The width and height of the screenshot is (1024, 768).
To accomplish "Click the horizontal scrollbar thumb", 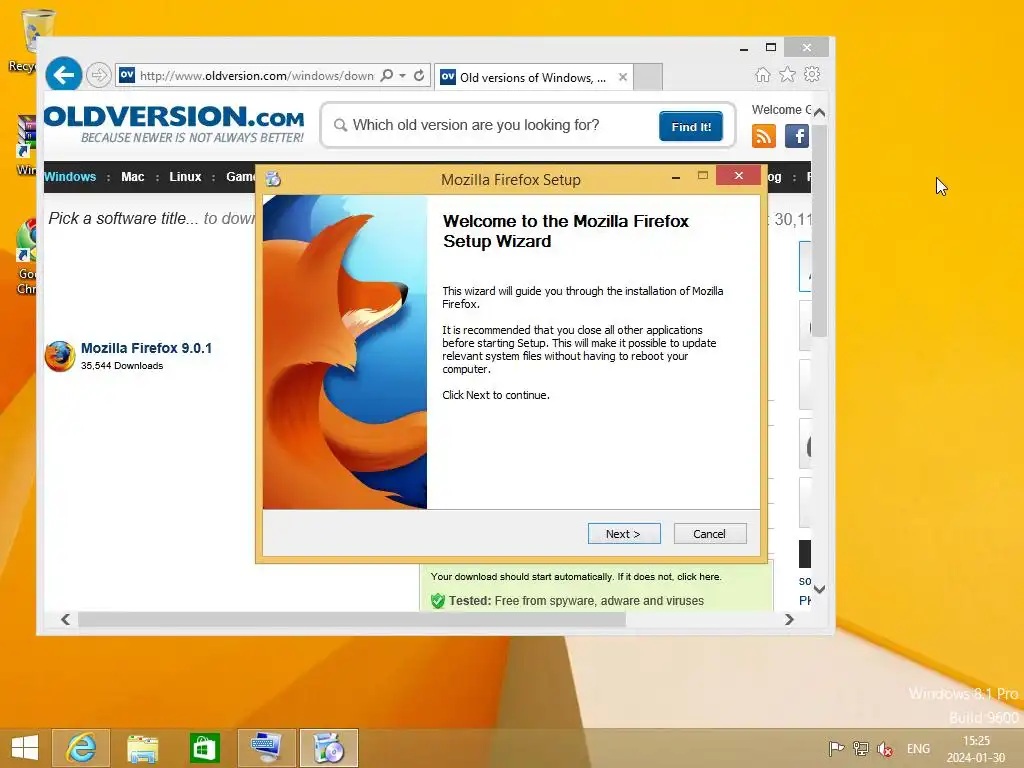I will click(x=351, y=619).
